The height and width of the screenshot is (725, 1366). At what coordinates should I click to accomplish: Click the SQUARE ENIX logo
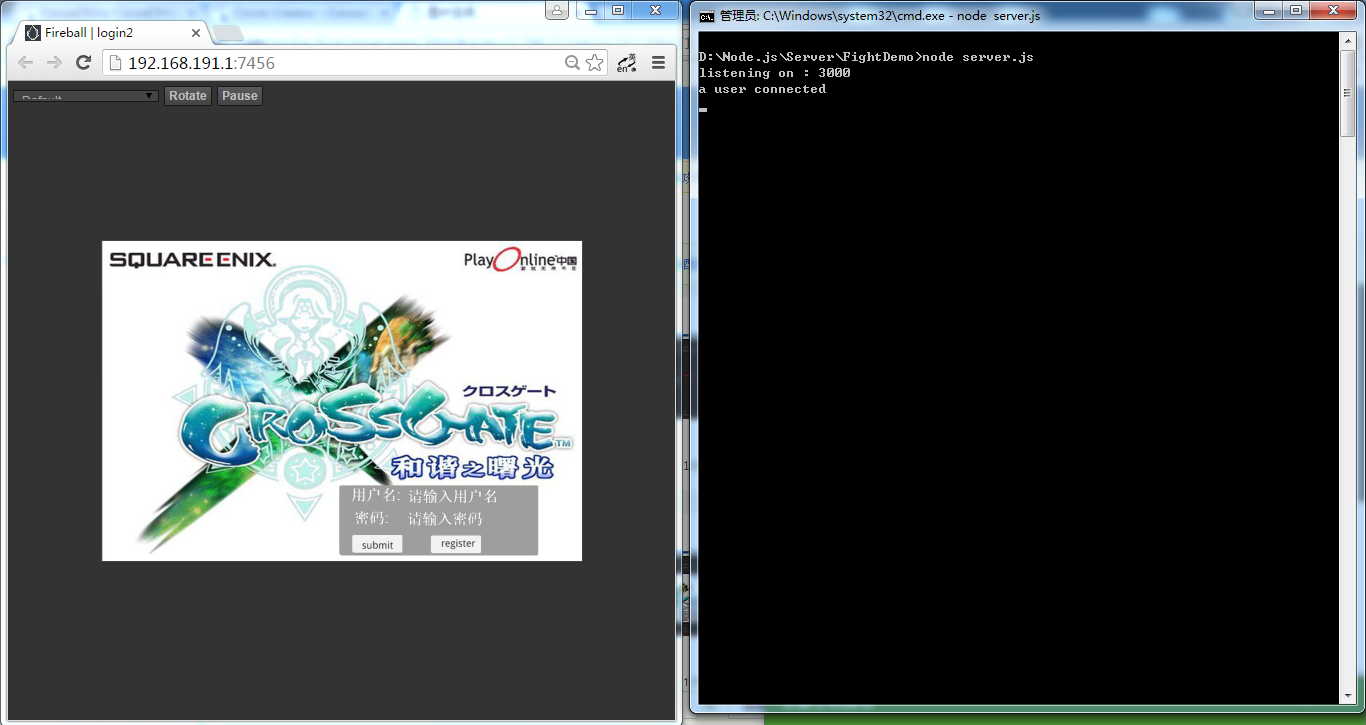[x=192, y=260]
